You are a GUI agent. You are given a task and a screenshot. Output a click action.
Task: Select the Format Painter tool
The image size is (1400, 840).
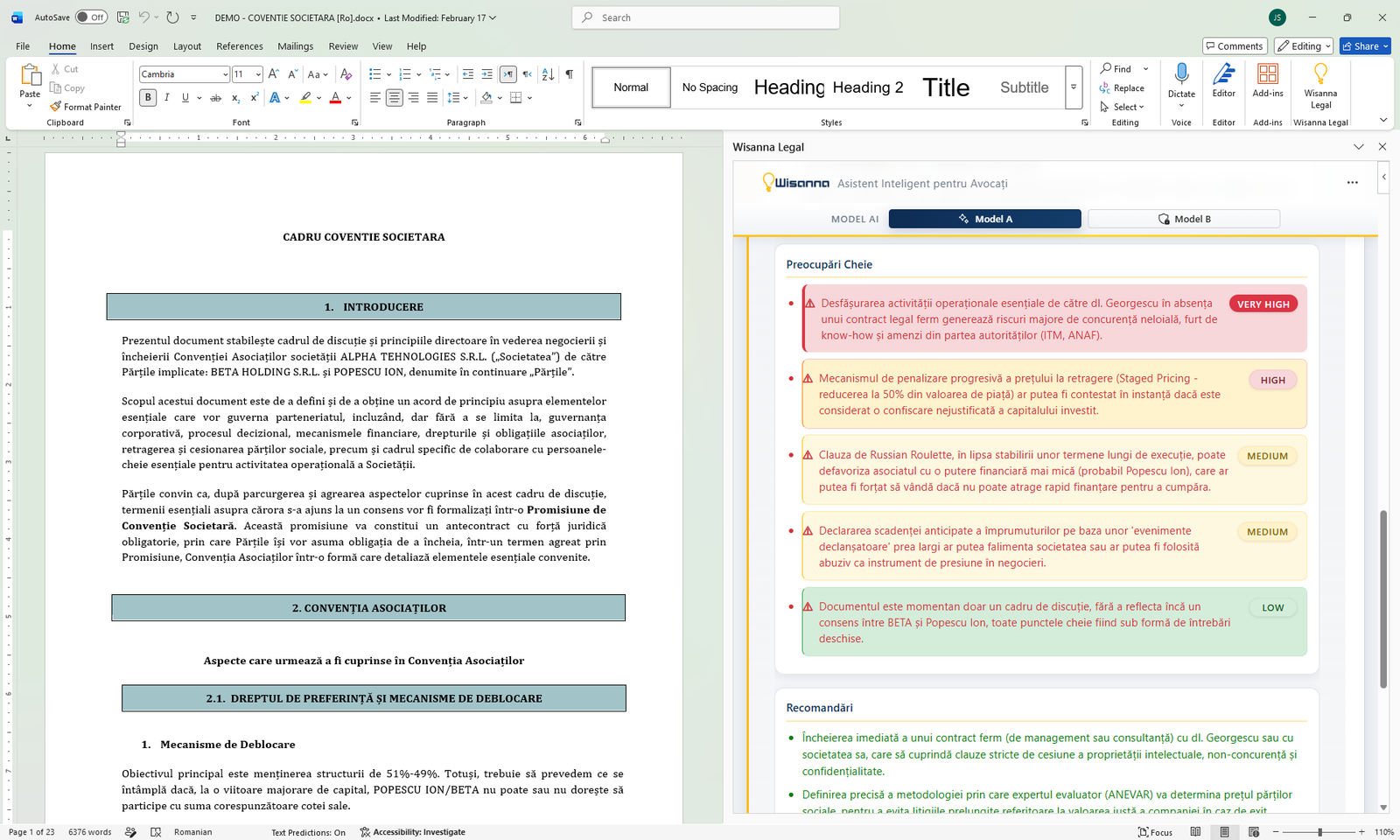coord(86,107)
